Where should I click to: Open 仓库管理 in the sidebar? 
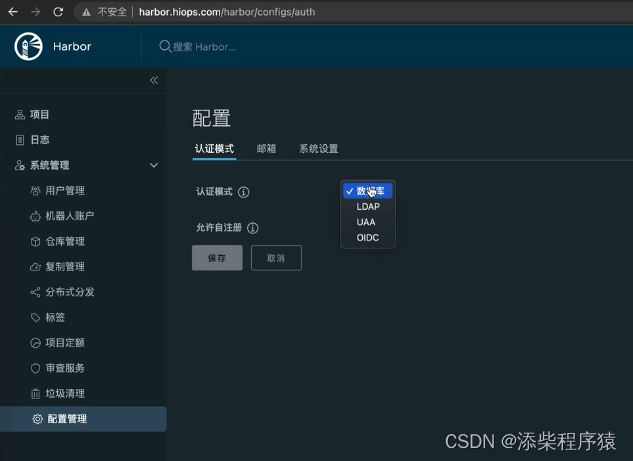coord(65,241)
